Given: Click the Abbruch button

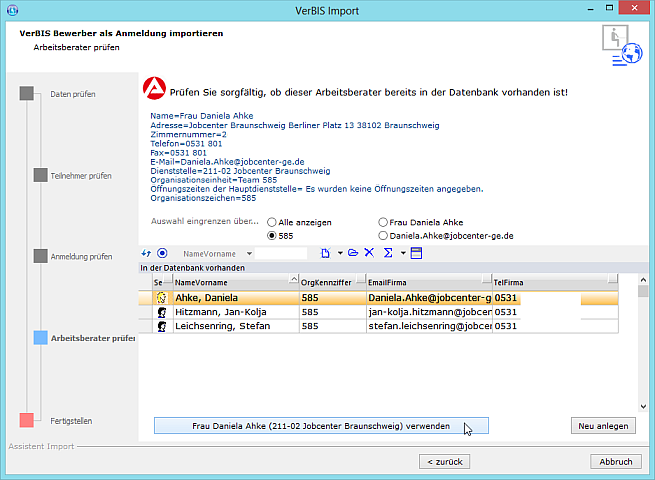Looking at the screenshot, I should [x=616, y=462].
